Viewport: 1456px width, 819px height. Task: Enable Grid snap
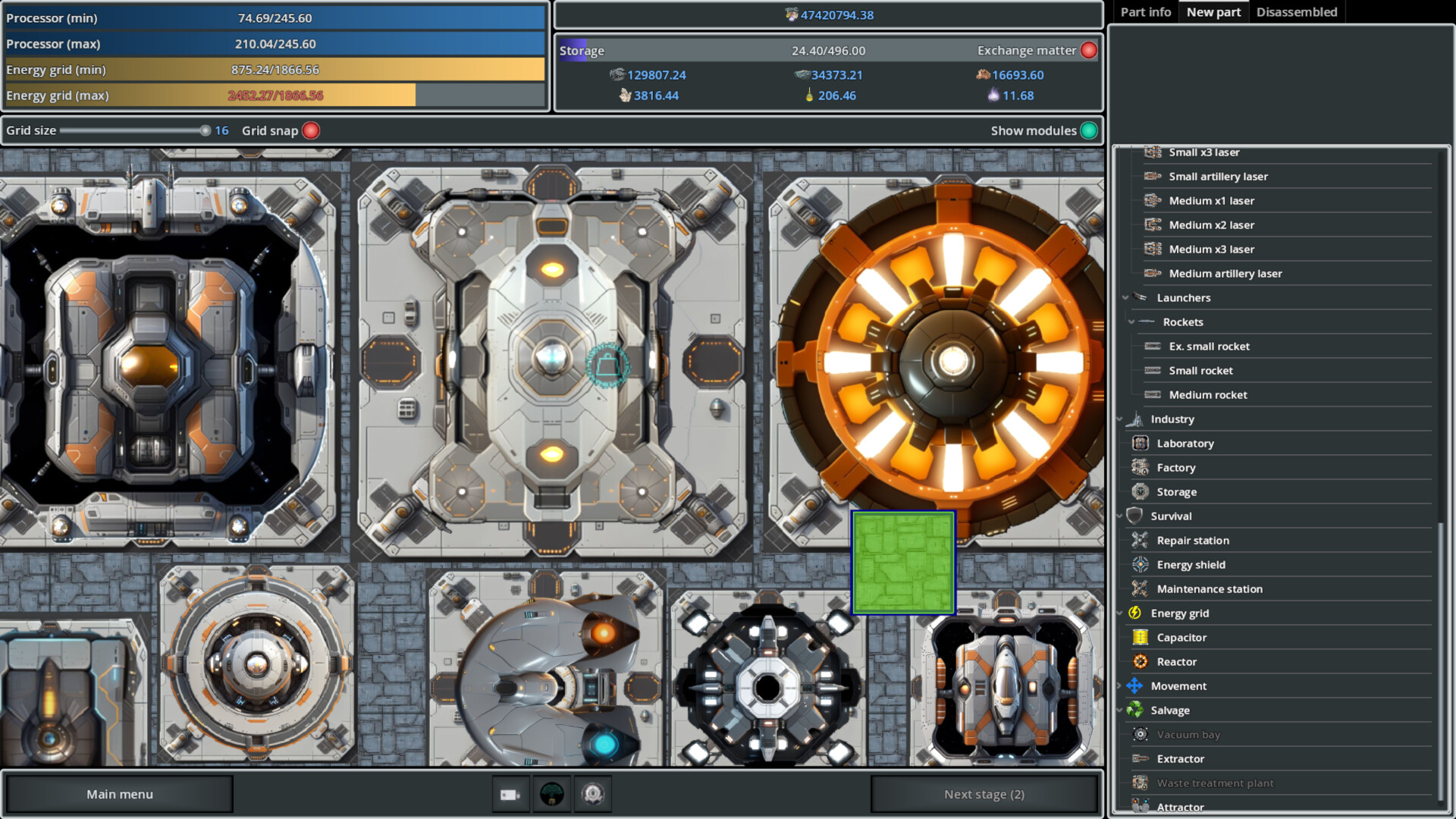[x=310, y=130]
